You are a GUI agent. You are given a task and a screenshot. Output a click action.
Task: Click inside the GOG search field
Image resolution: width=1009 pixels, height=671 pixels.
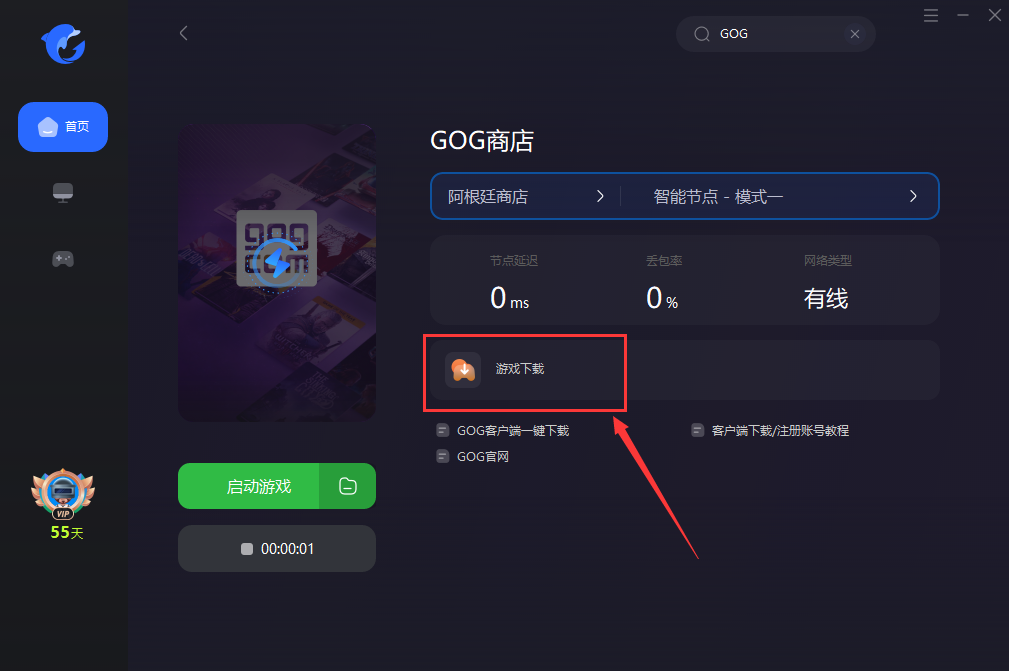click(775, 34)
